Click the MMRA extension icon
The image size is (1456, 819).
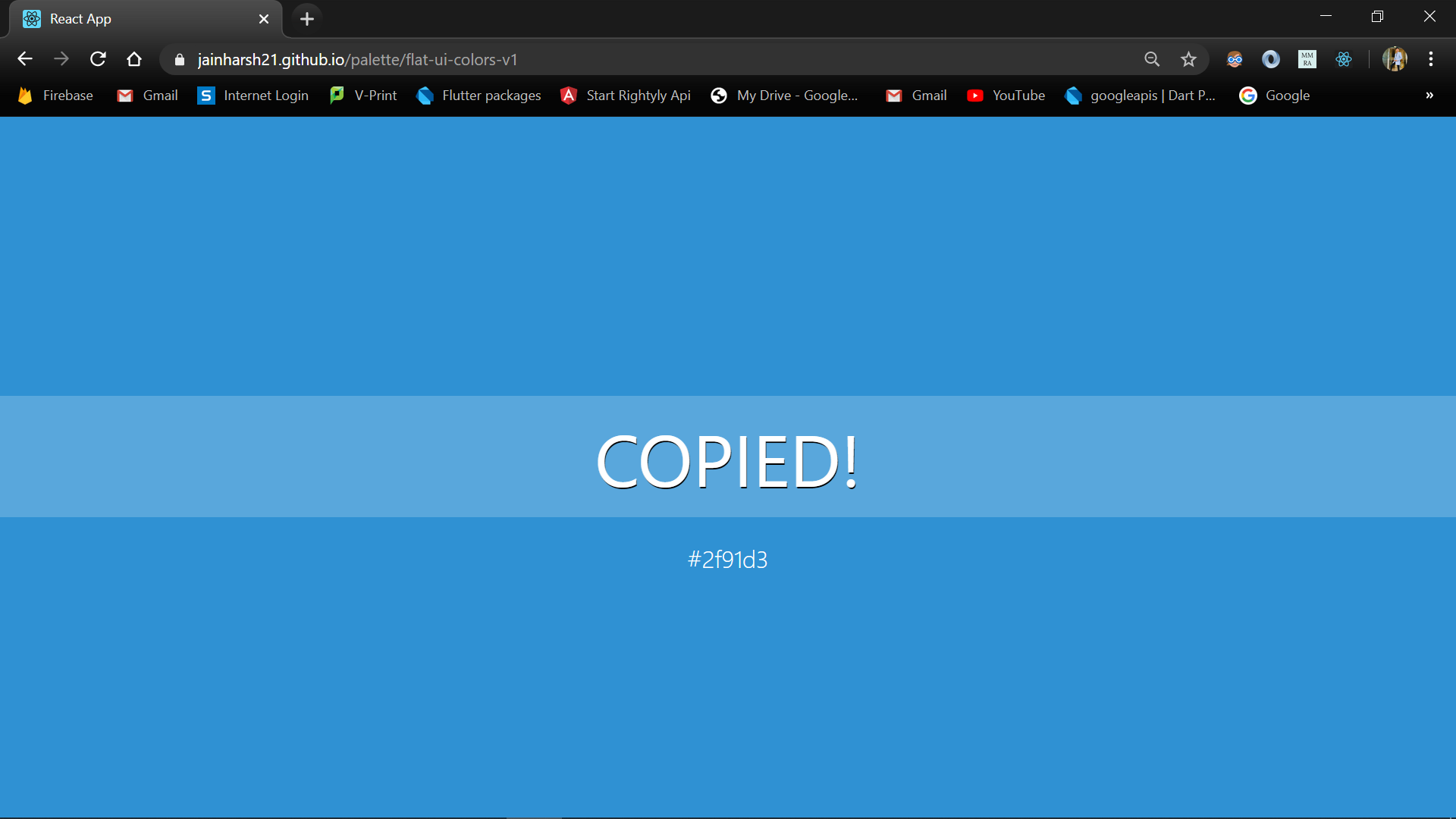click(x=1307, y=59)
